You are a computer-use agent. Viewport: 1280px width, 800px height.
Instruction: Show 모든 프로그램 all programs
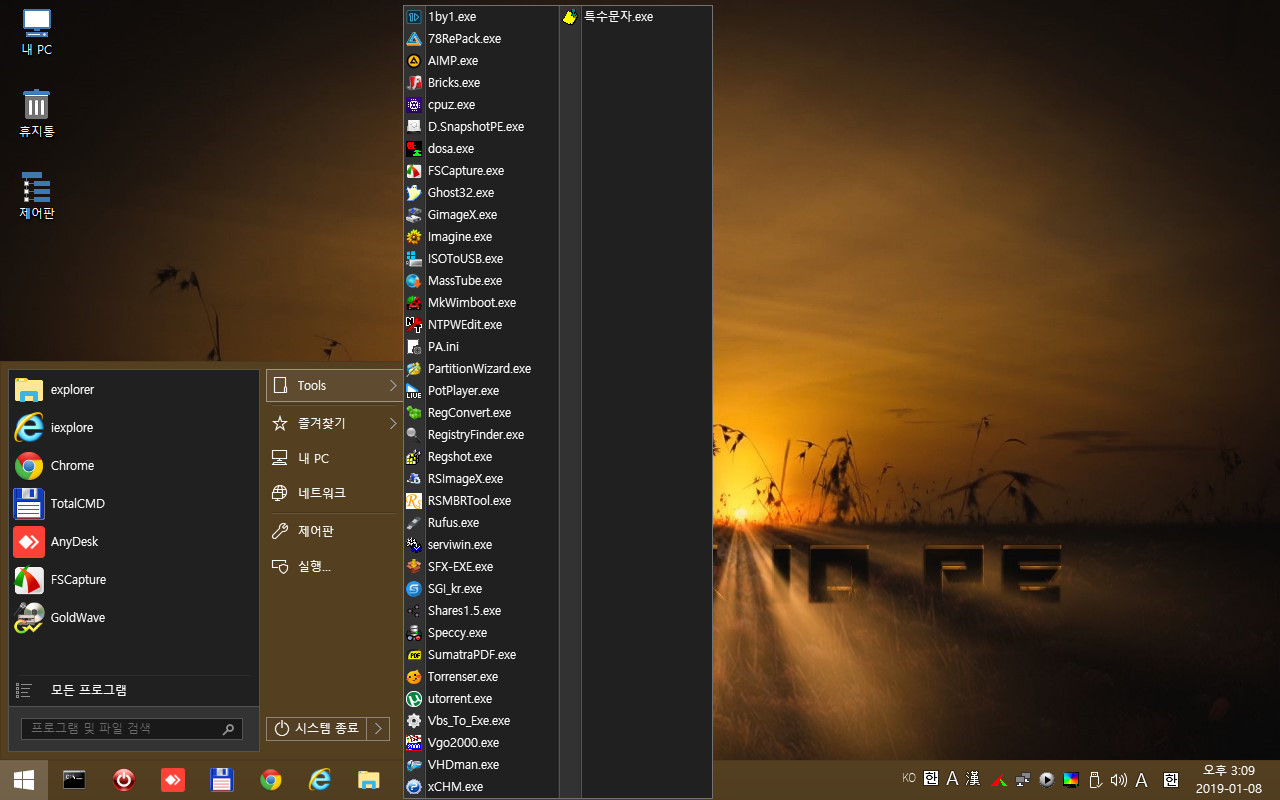point(133,690)
